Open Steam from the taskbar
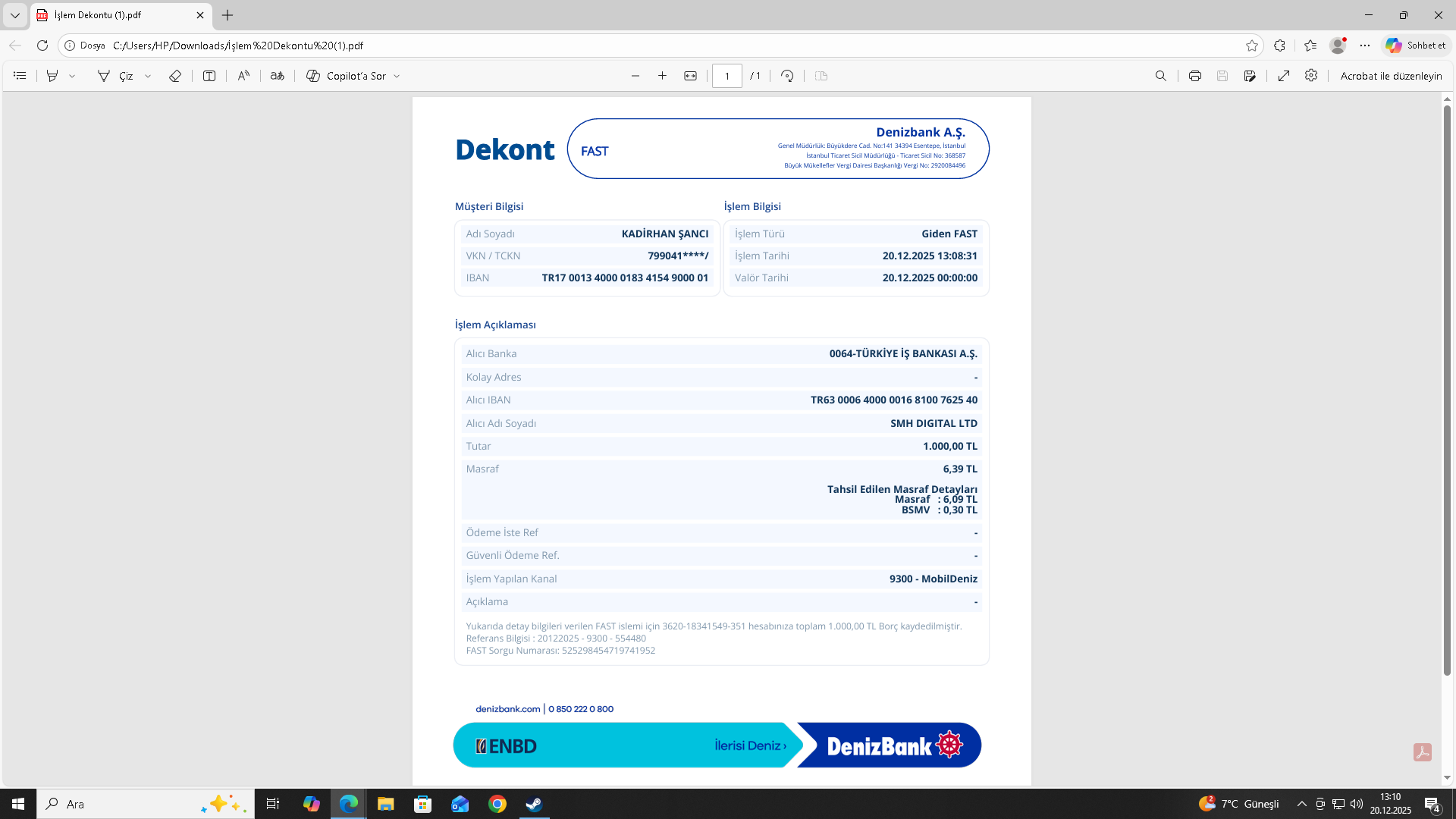This screenshot has height=819, width=1456. [535, 804]
